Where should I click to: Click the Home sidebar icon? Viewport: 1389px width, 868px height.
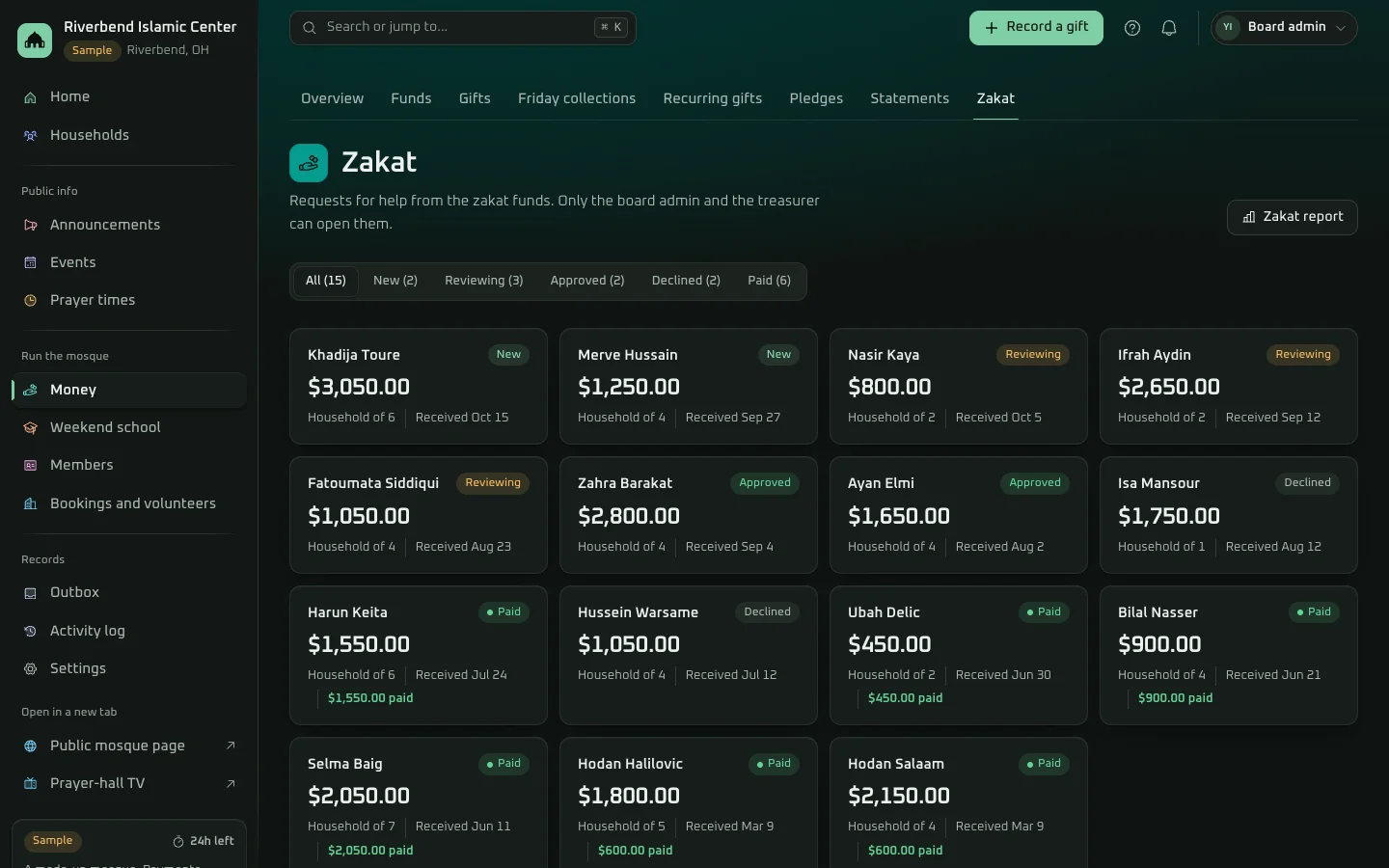[30, 97]
